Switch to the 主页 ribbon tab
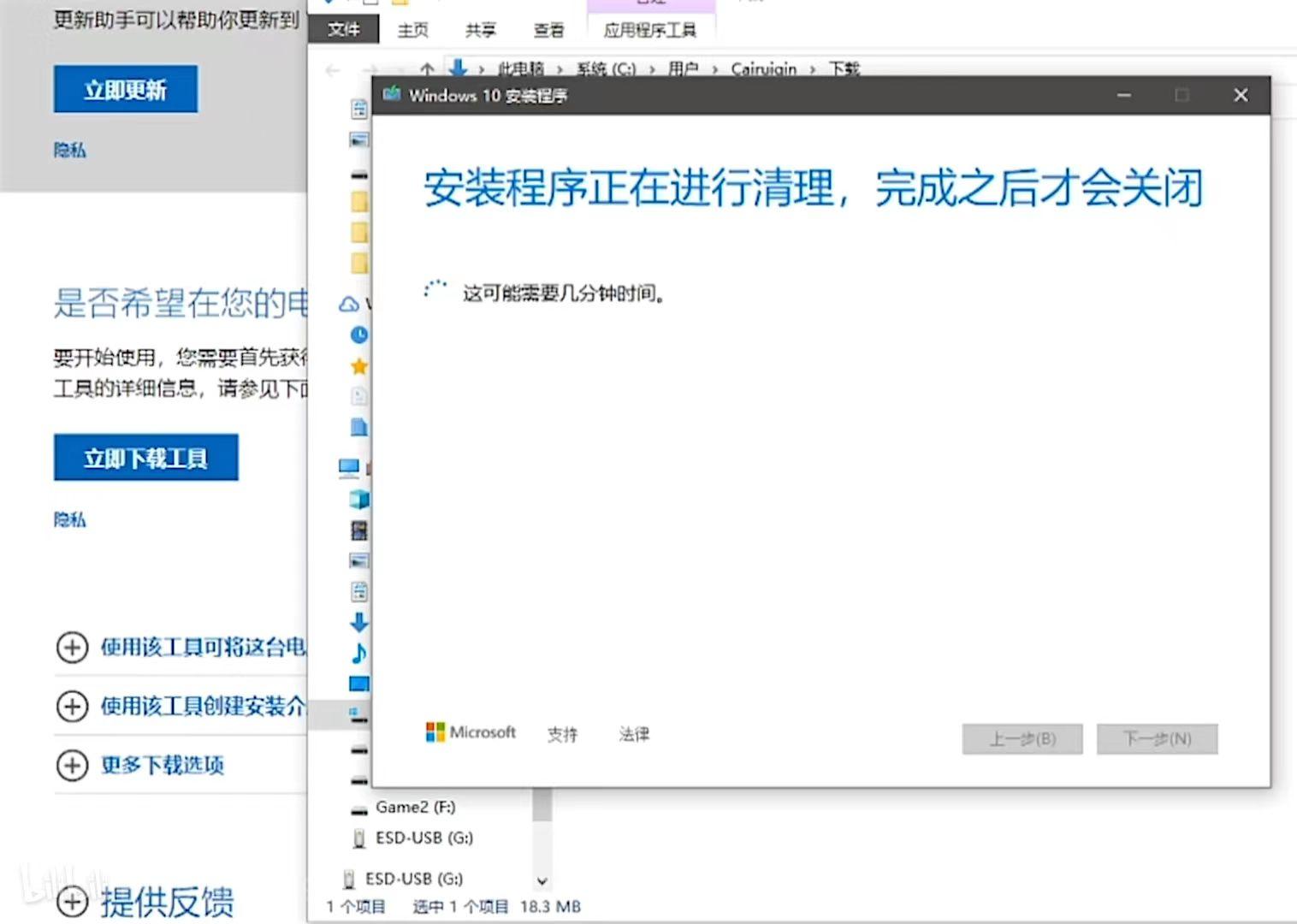Screen dimensions: 1297x924 coord(412,30)
